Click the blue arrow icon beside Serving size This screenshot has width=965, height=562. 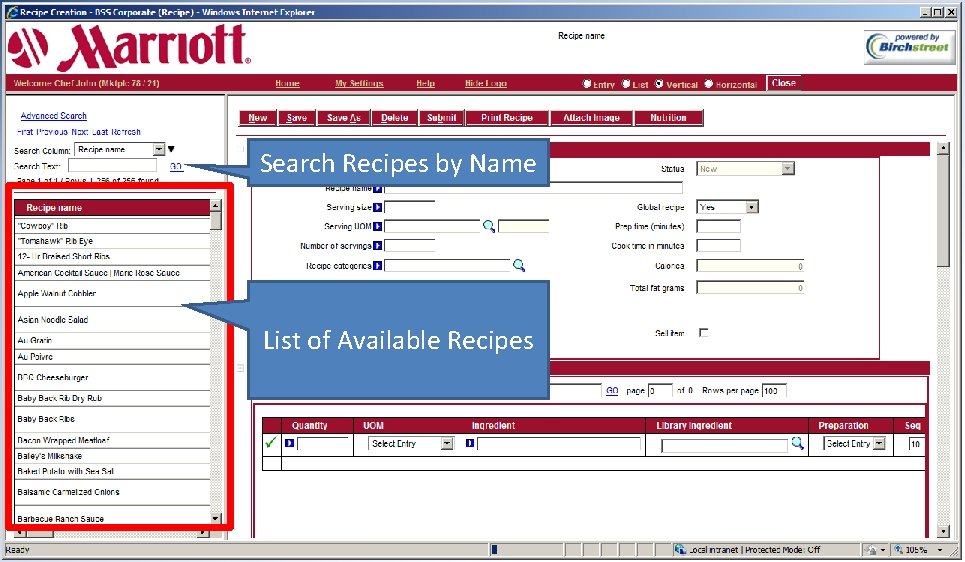[377, 207]
